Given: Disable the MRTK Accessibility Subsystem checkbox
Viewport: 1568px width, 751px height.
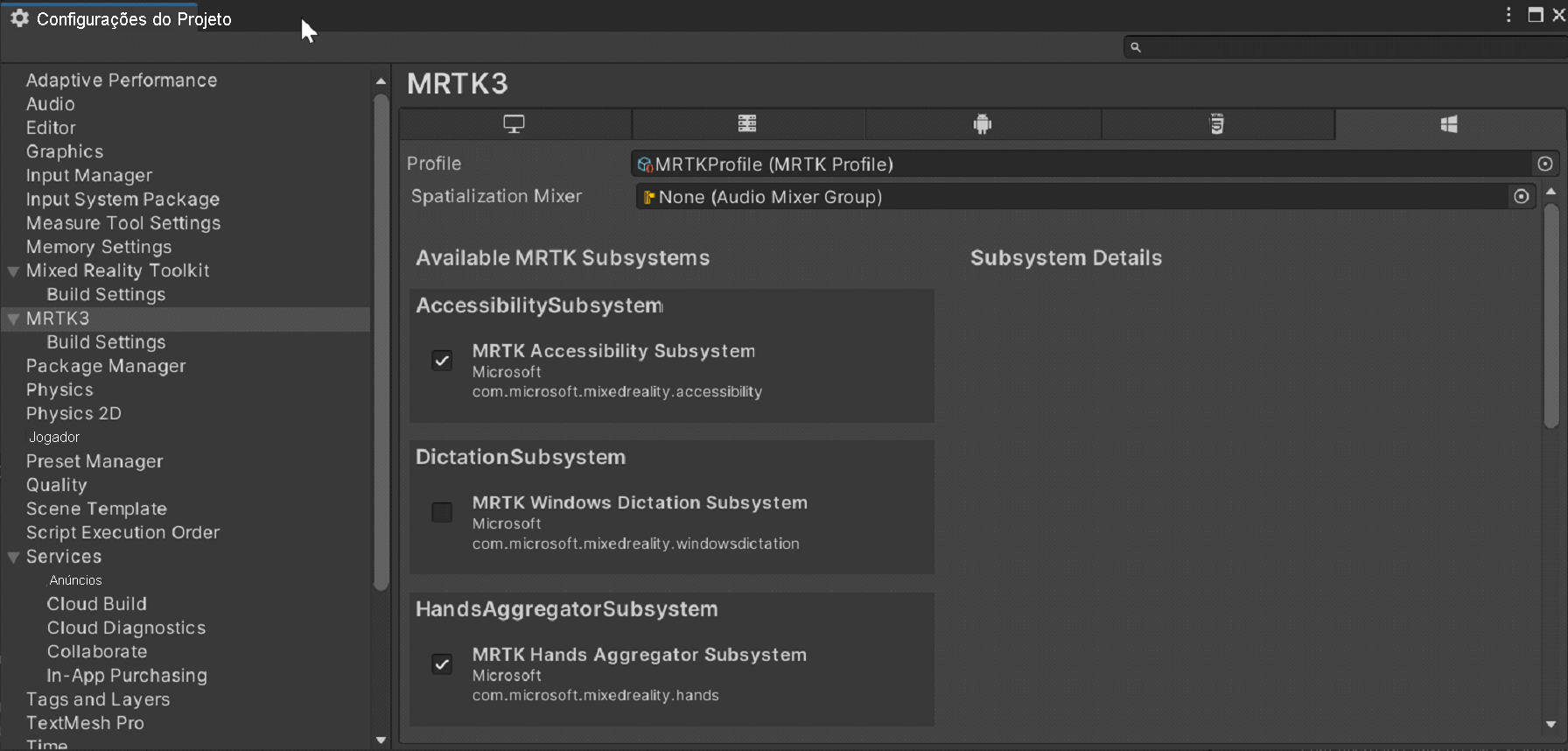Looking at the screenshot, I should coord(442,361).
